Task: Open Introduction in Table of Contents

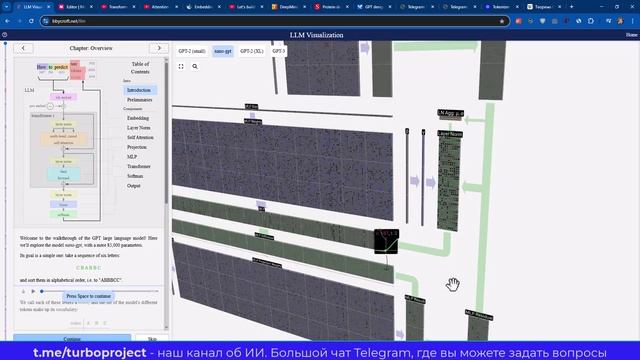Action: pos(139,90)
